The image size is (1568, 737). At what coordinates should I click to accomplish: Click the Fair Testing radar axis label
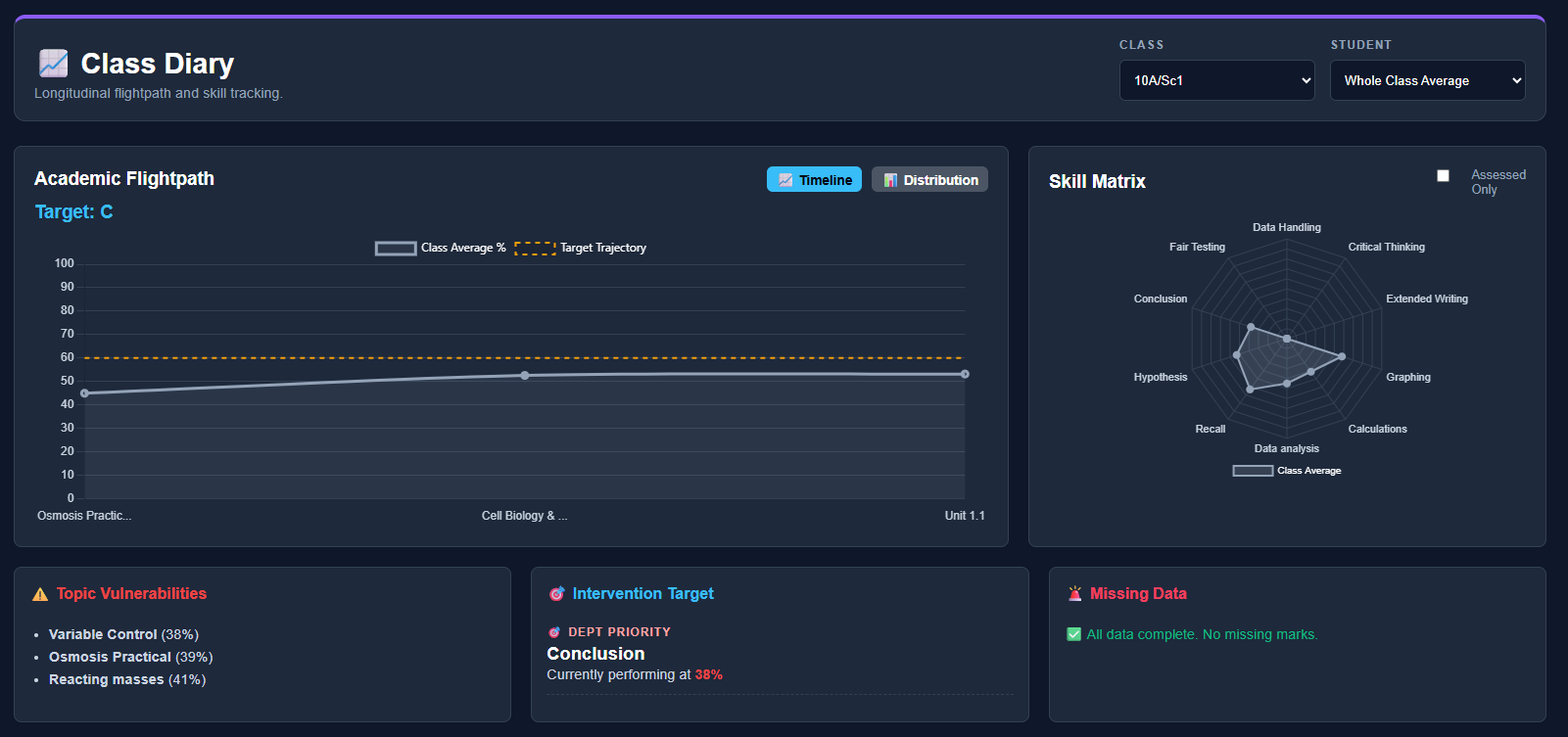1197,247
